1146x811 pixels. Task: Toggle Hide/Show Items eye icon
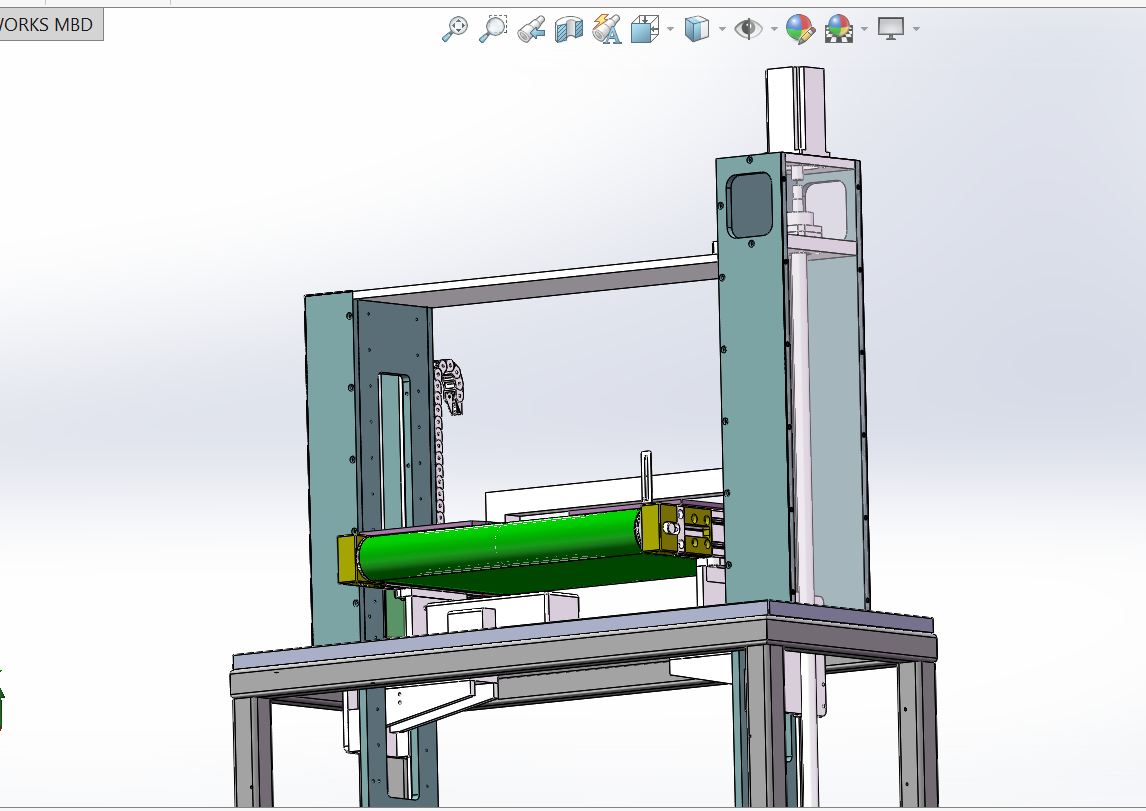point(748,29)
